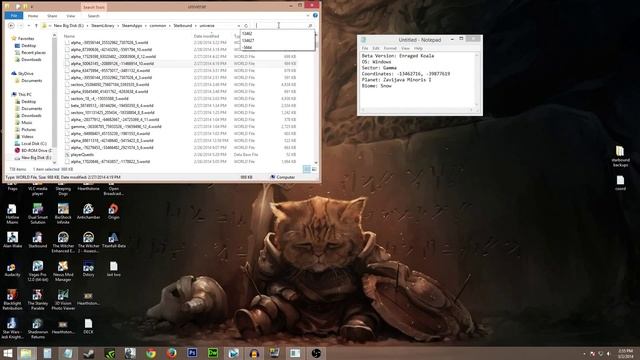This screenshot has height=360, width=640.
Task: Select the Shadowrun Returns desktop shortcut
Action: pos(38,328)
